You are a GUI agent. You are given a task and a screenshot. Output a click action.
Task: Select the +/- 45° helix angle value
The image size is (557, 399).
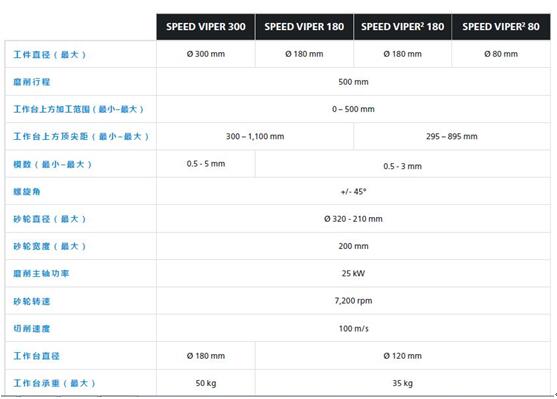pos(353,192)
